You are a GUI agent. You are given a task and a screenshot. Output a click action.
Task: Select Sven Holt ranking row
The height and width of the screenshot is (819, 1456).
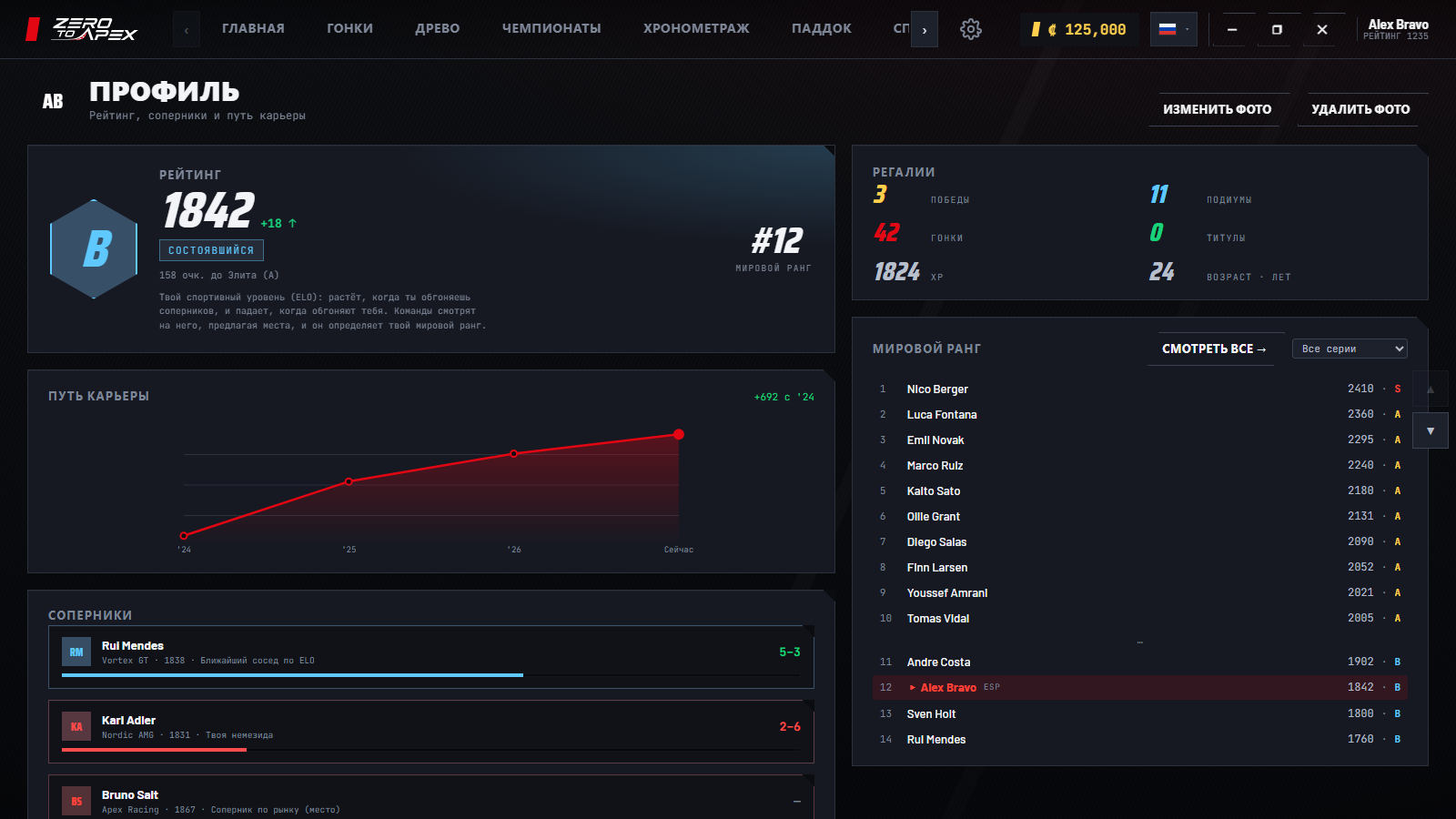[1140, 713]
